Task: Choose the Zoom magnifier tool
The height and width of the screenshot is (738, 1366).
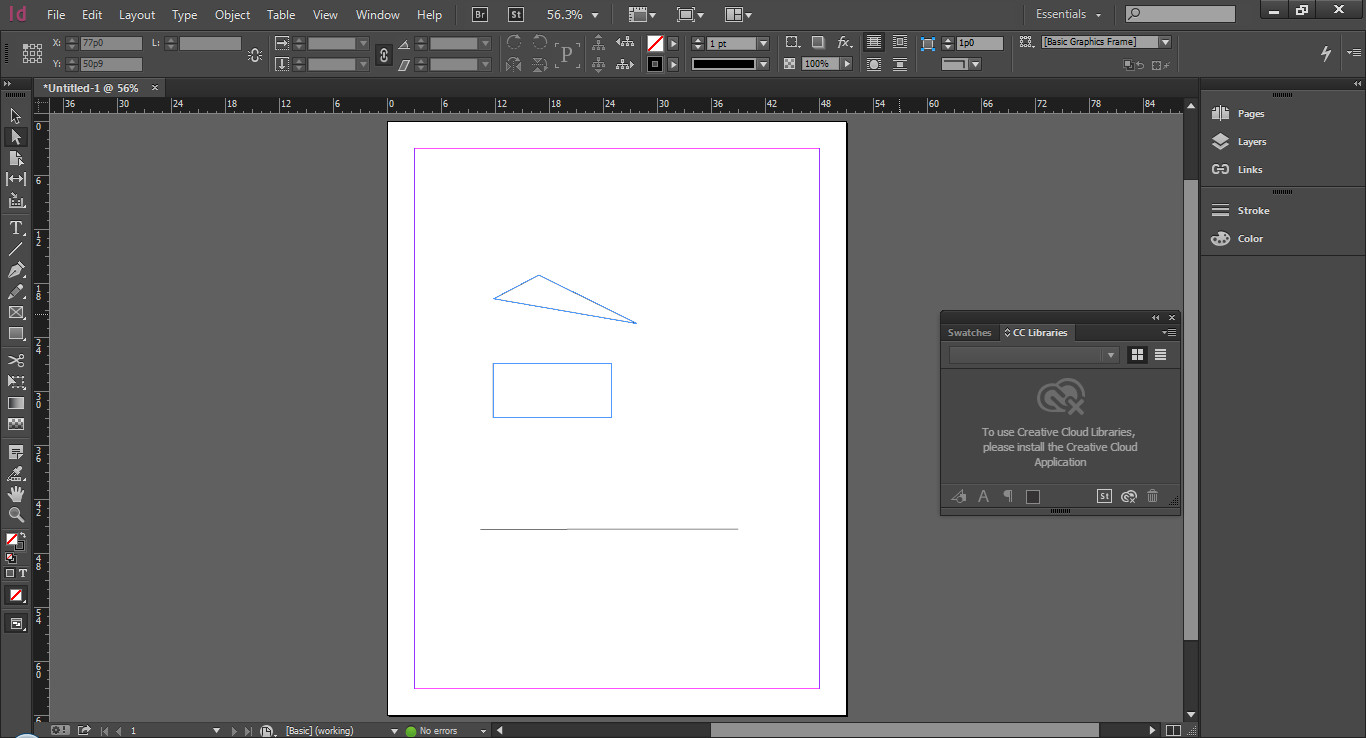Action: 16,515
